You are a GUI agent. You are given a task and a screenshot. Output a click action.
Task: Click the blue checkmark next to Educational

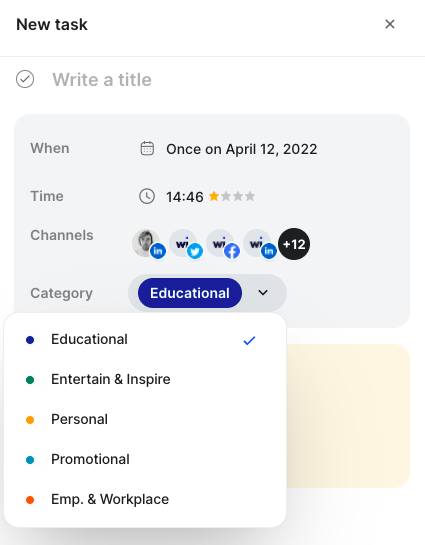[249, 340]
